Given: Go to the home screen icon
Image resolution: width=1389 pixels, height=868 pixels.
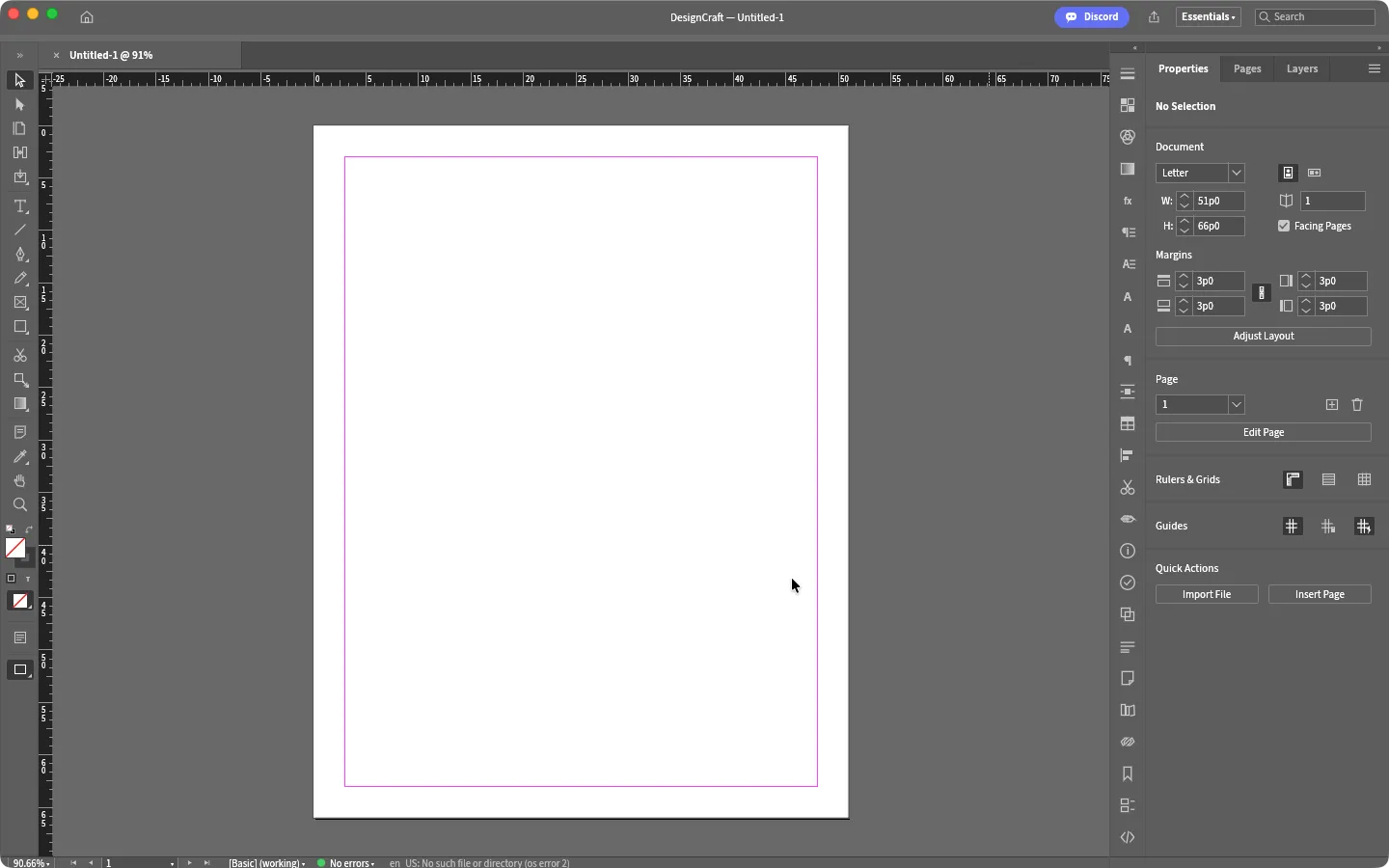Looking at the screenshot, I should click(x=87, y=17).
